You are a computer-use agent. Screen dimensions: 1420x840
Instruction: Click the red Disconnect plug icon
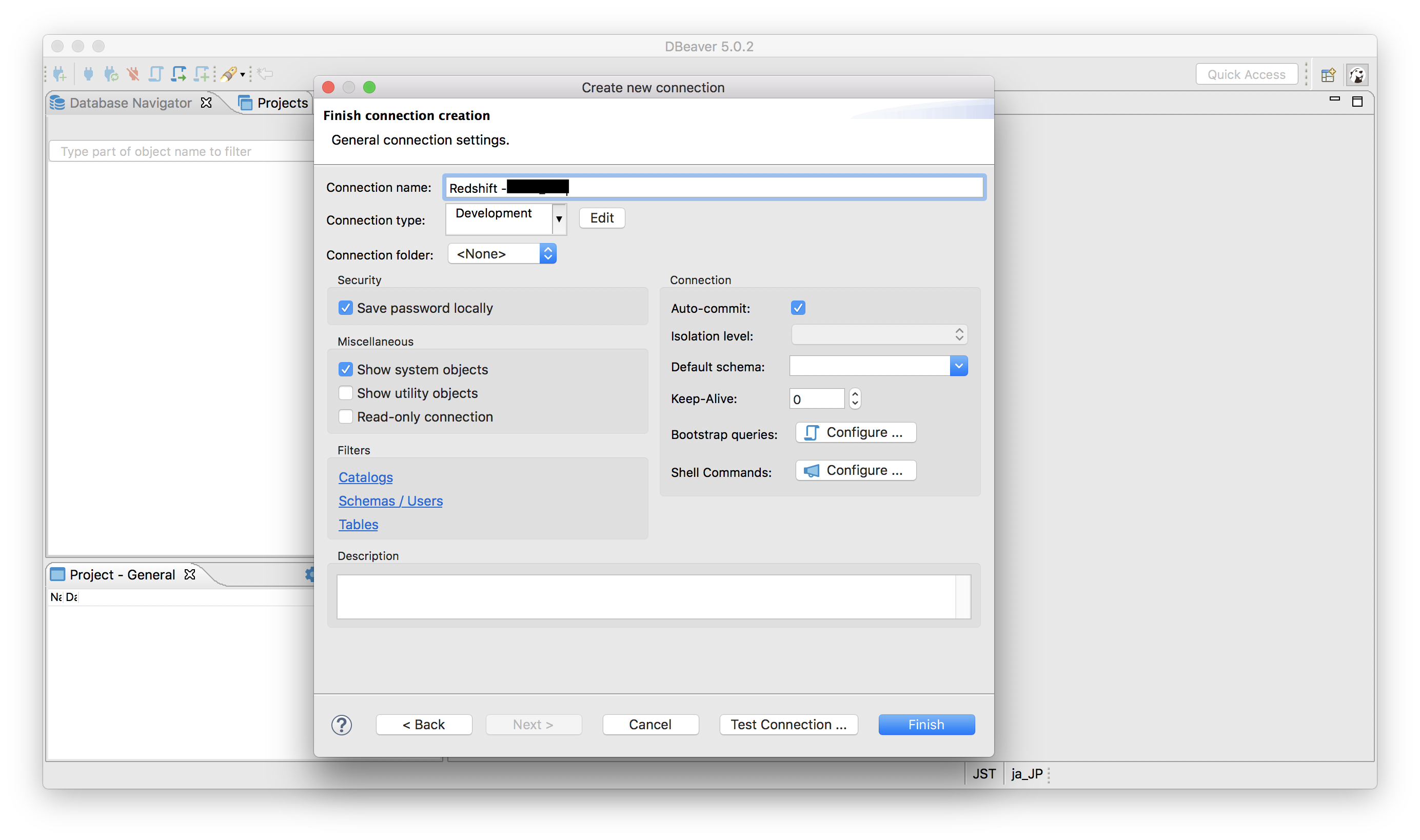[133, 73]
